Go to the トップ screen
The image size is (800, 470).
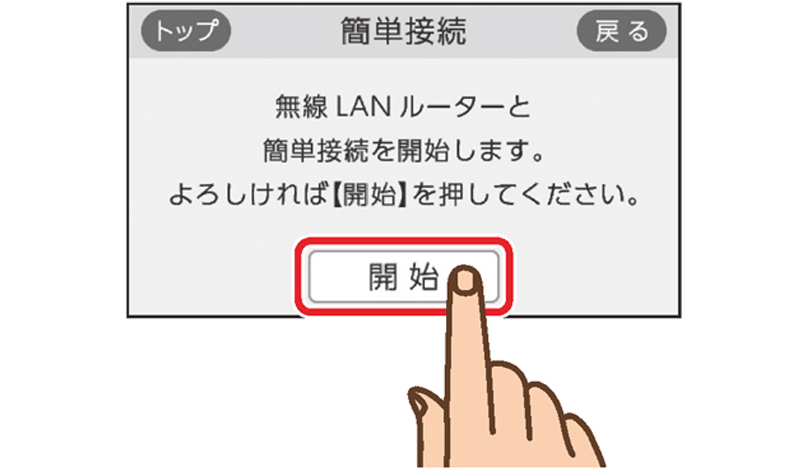click(x=186, y=31)
